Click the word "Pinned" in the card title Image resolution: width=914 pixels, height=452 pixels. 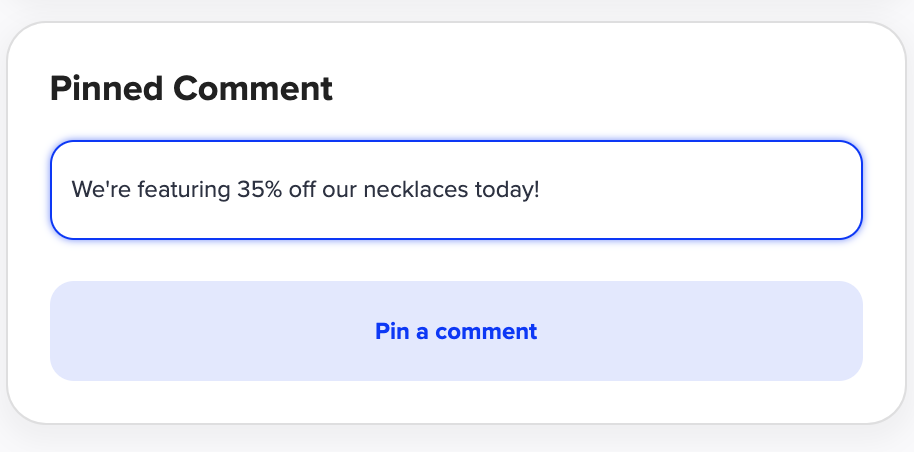(x=107, y=89)
